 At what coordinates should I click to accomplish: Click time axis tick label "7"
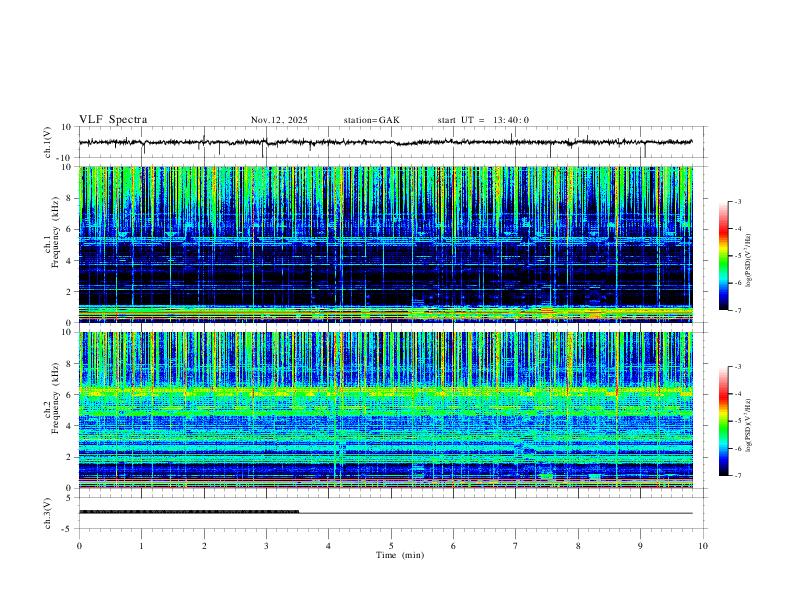tap(516, 546)
